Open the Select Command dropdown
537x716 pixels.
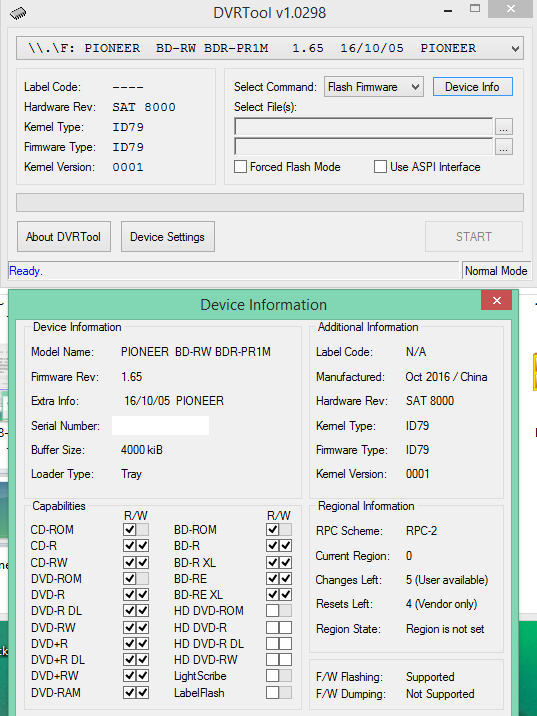[x=374, y=87]
